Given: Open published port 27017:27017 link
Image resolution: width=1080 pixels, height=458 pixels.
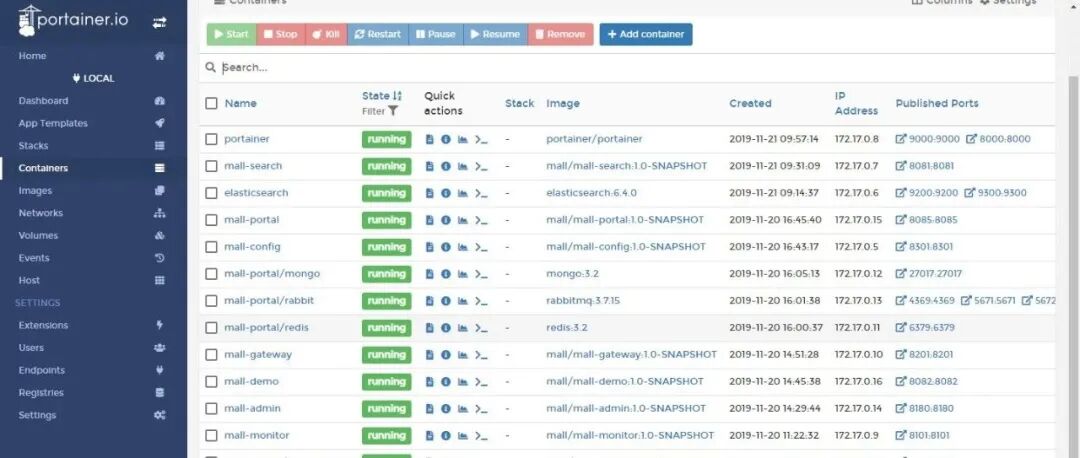Looking at the screenshot, I should tap(928, 274).
